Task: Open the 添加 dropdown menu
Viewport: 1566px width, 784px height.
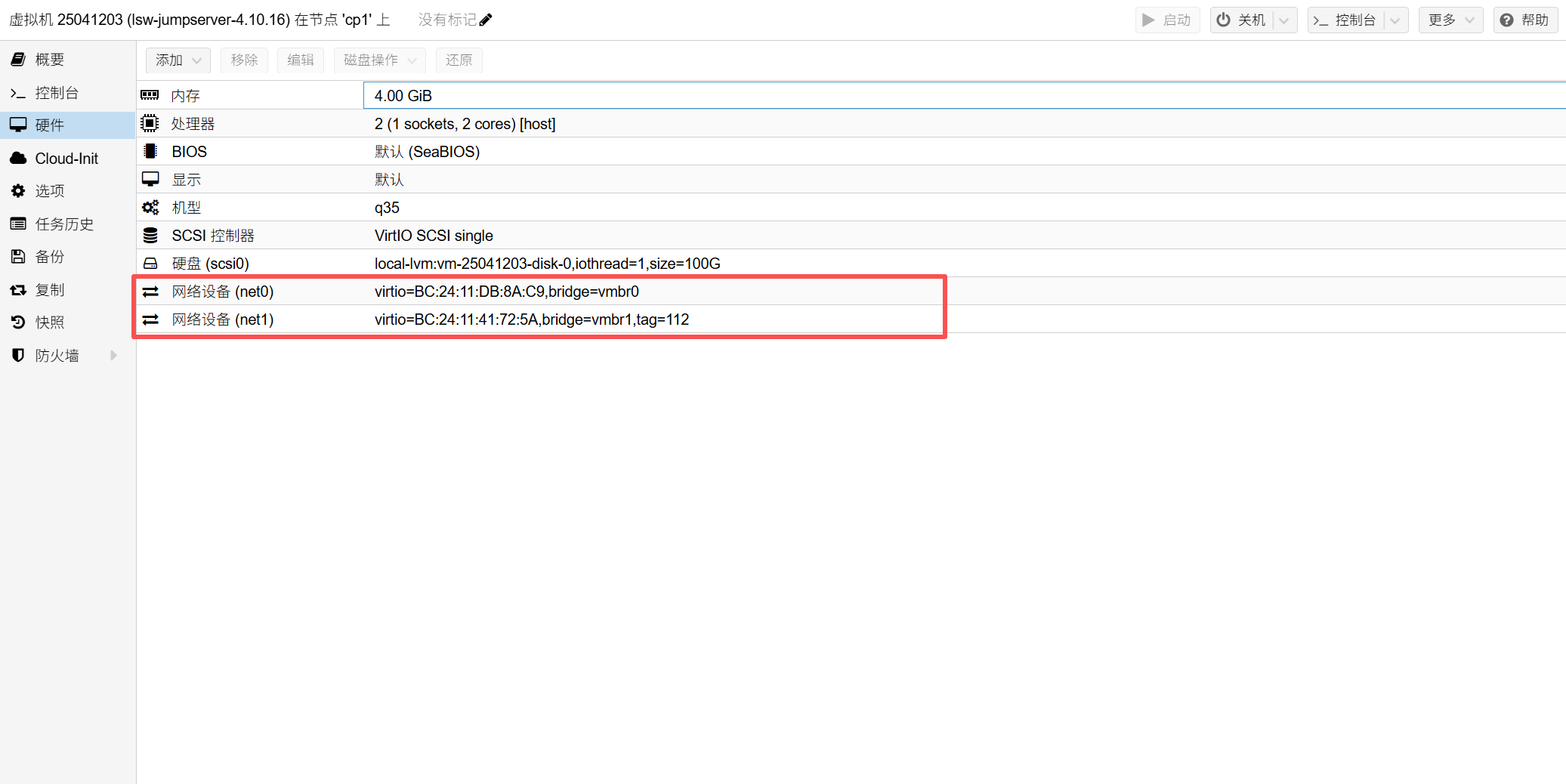Action: pyautogui.click(x=178, y=60)
